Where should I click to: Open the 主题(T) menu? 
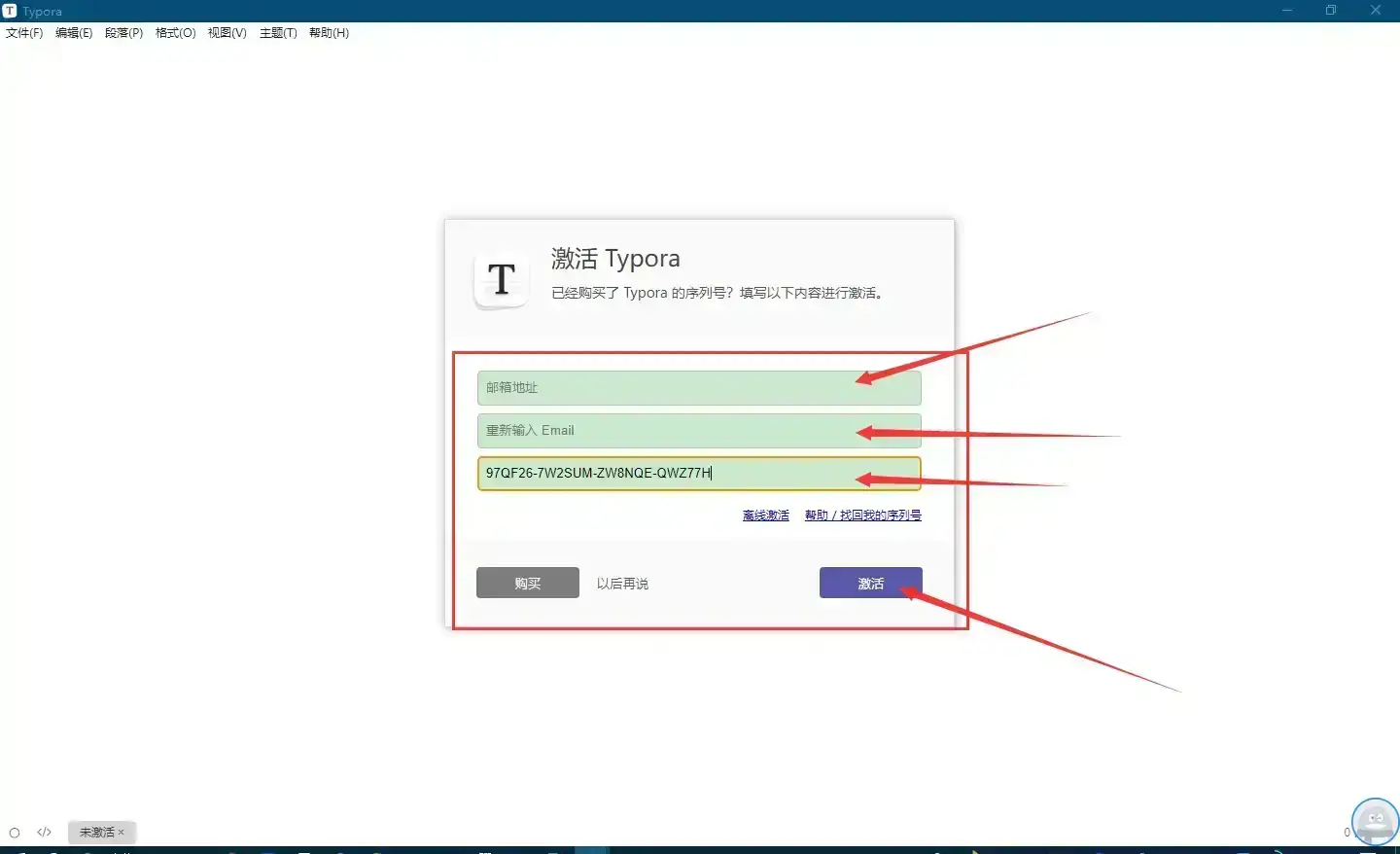tap(278, 33)
